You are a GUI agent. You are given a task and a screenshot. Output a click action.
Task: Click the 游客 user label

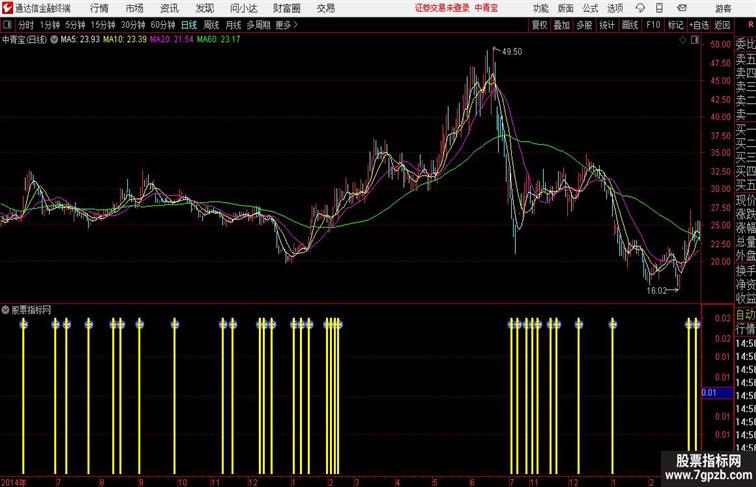(723, 8)
